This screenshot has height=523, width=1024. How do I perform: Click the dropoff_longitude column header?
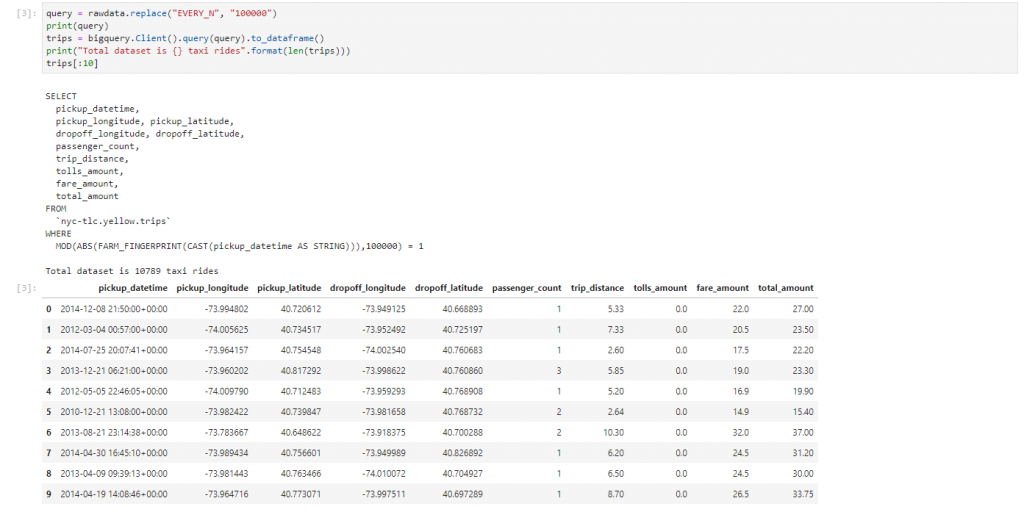tap(368, 288)
